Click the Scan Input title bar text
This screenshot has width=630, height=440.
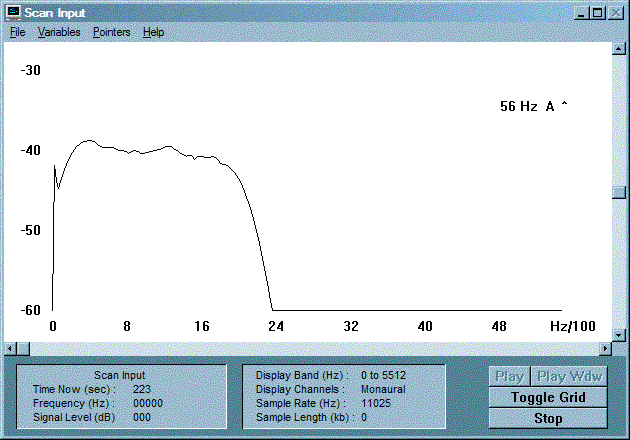coord(55,13)
